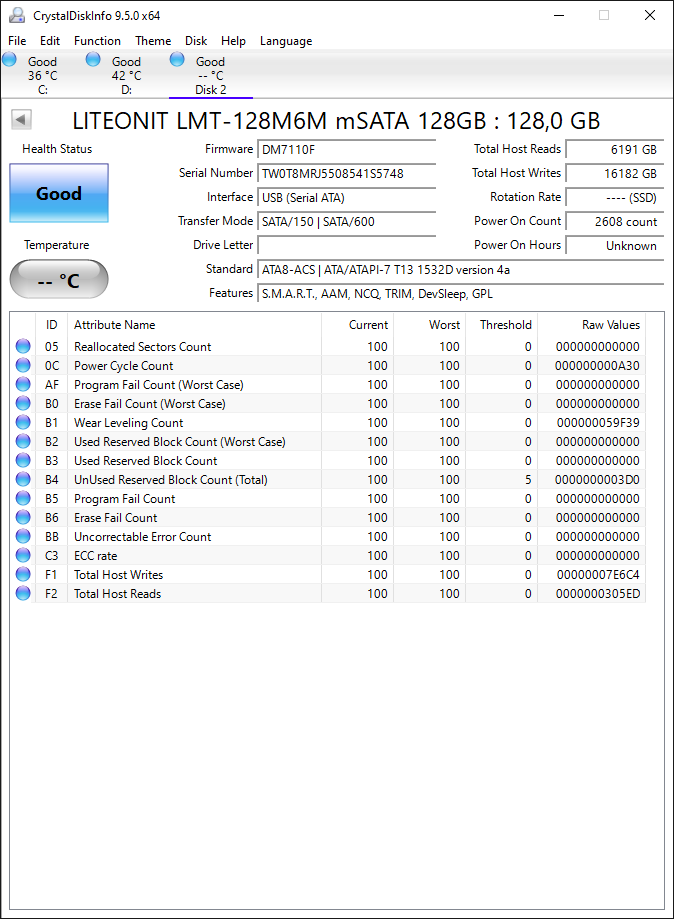
Task: Click the CrystalDiskInfo app icon in title bar
Action: (x=17, y=15)
